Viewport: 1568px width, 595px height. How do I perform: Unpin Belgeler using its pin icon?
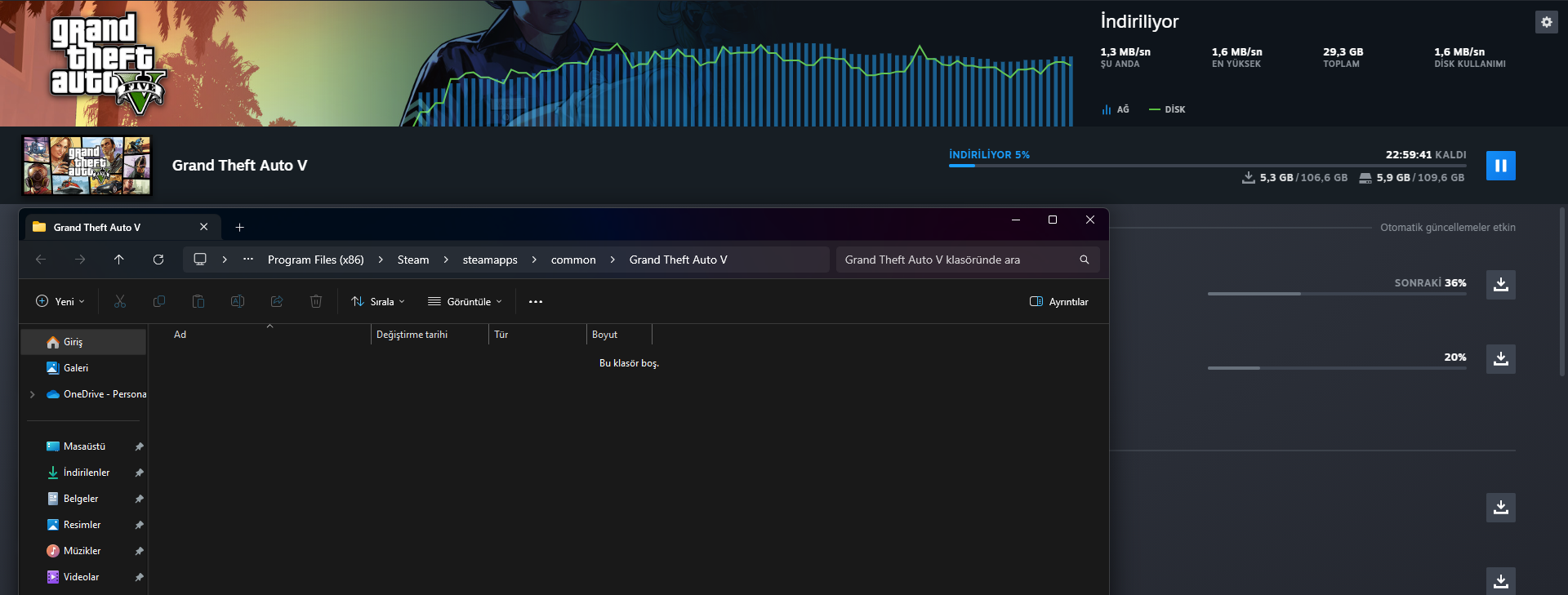pos(139,499)
